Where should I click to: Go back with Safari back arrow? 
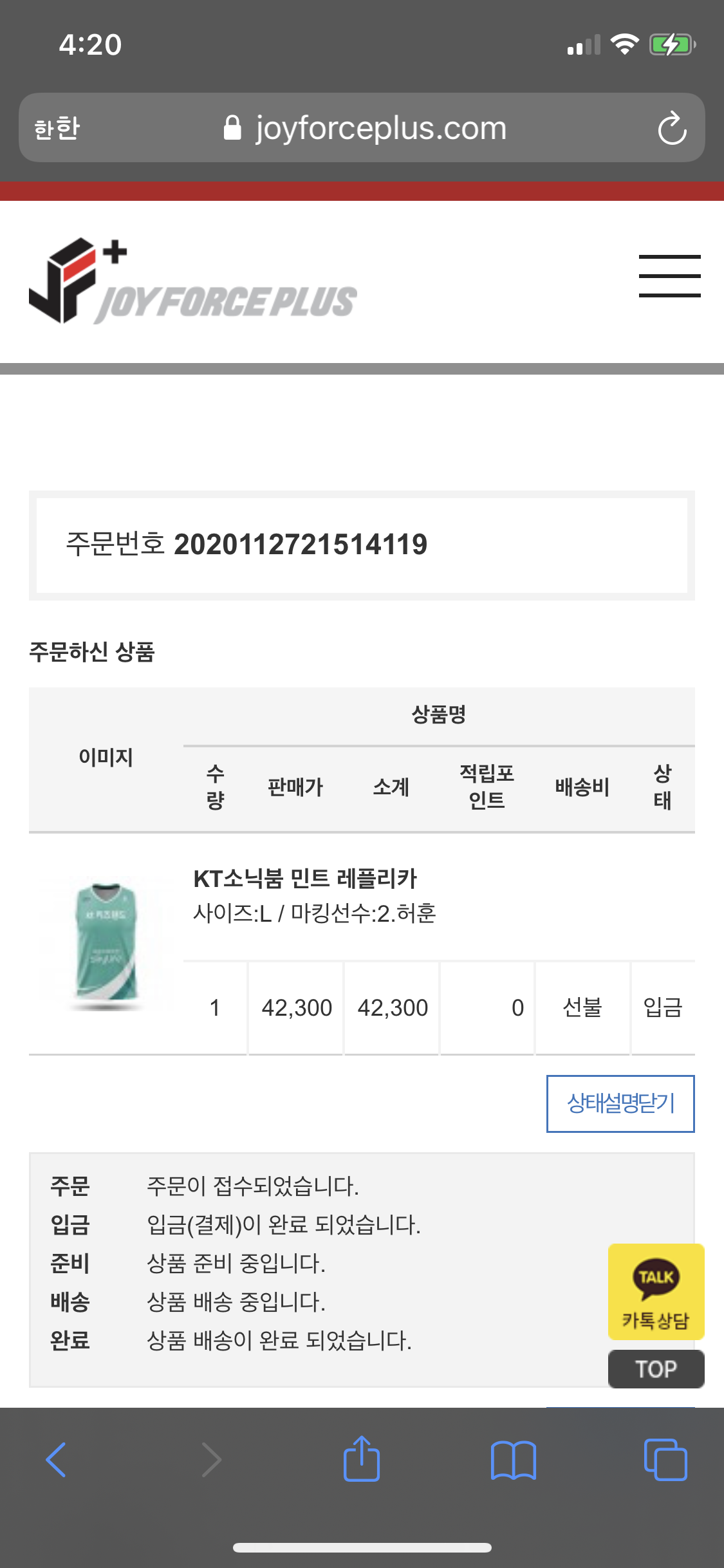(56, 1460)
